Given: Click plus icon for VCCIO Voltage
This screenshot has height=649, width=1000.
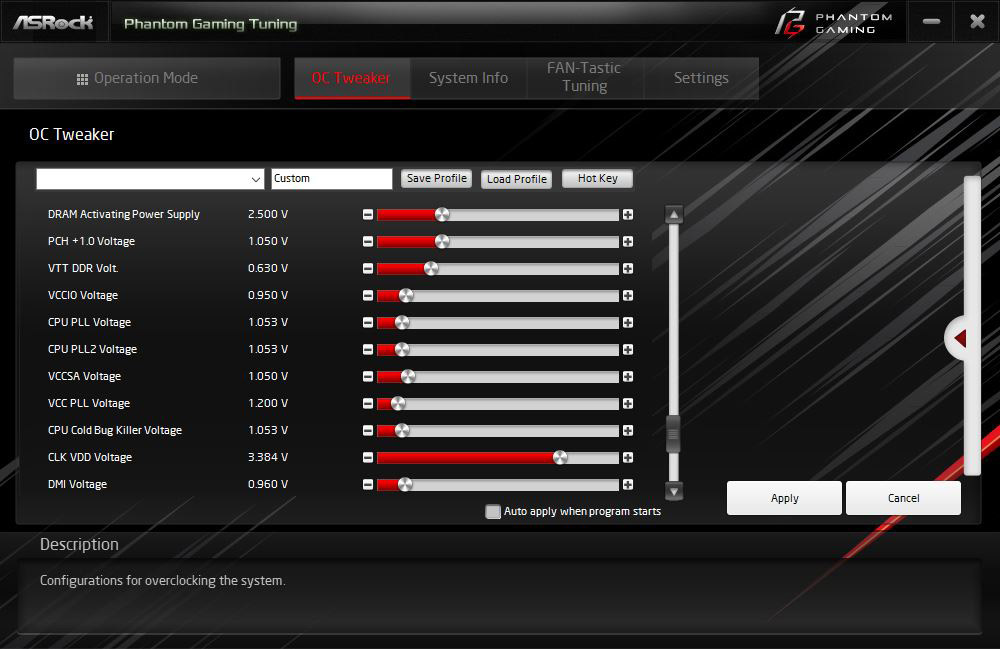Looking at the screenshot, I should click(x=628, y=296).
